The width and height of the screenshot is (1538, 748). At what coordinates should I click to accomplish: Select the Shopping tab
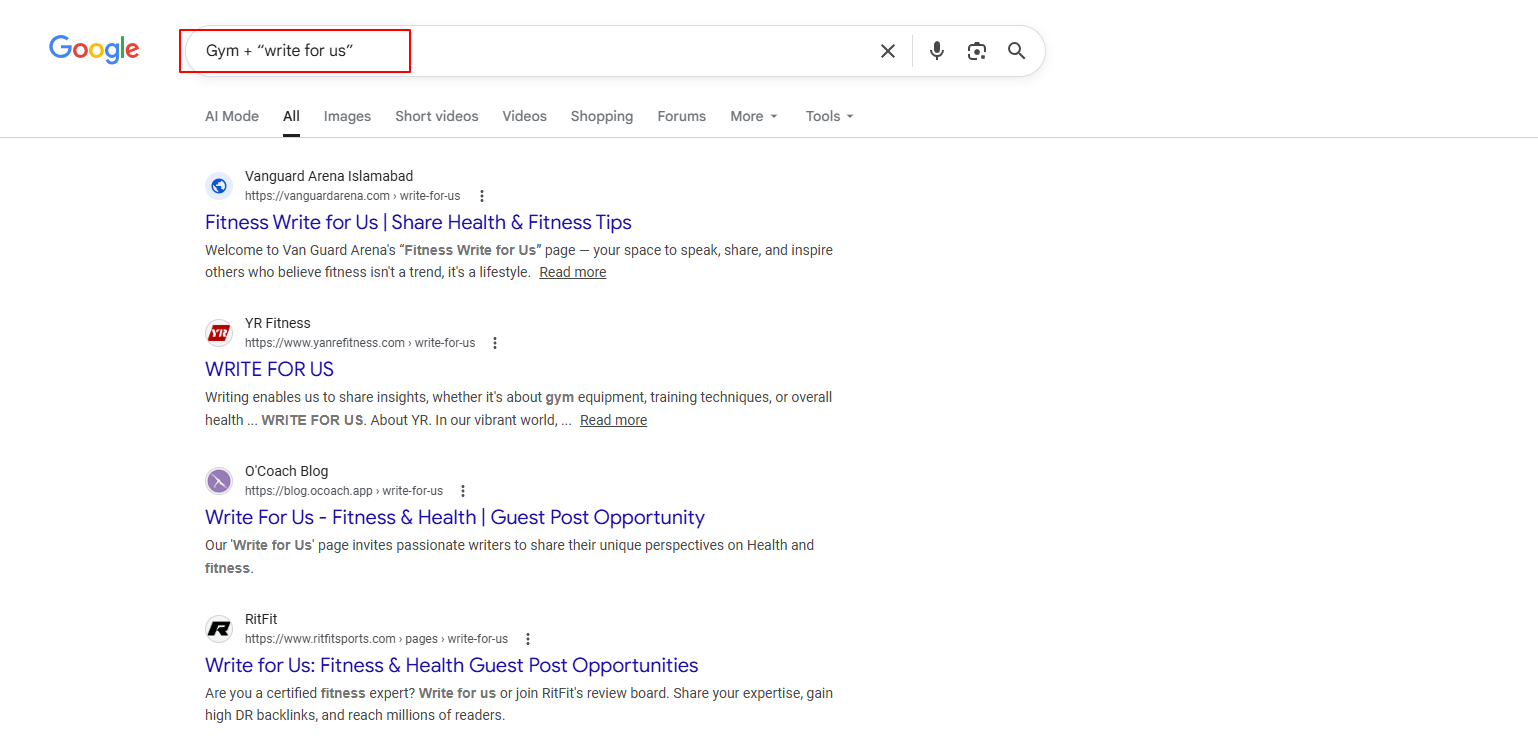click(601, 116)
